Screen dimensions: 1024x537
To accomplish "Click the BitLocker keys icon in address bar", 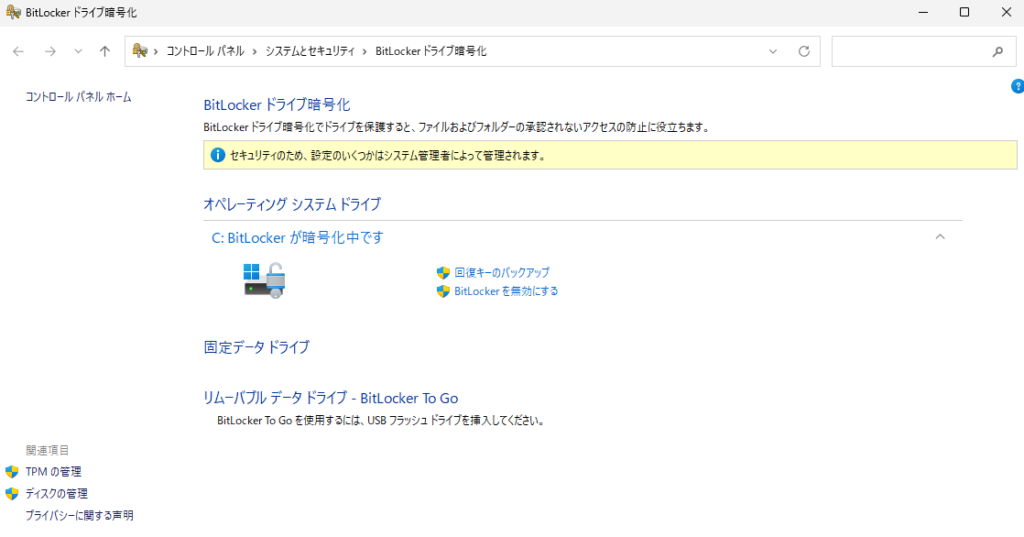I will pos(139,51).
